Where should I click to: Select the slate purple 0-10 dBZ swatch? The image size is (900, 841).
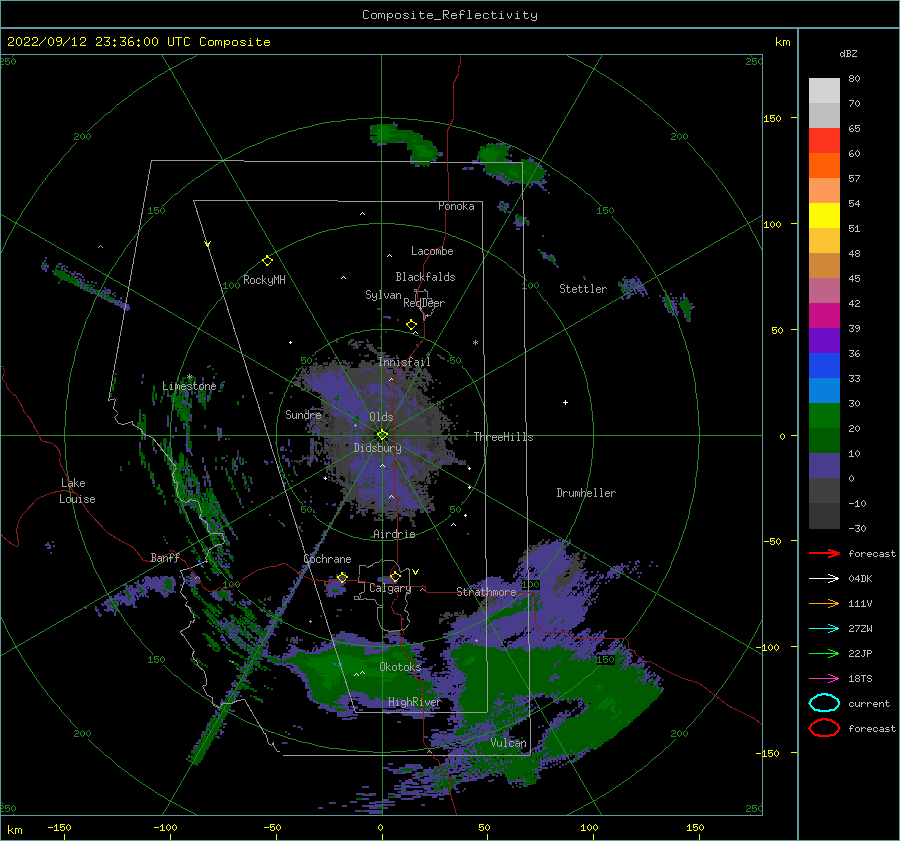(x=824, y=465)
